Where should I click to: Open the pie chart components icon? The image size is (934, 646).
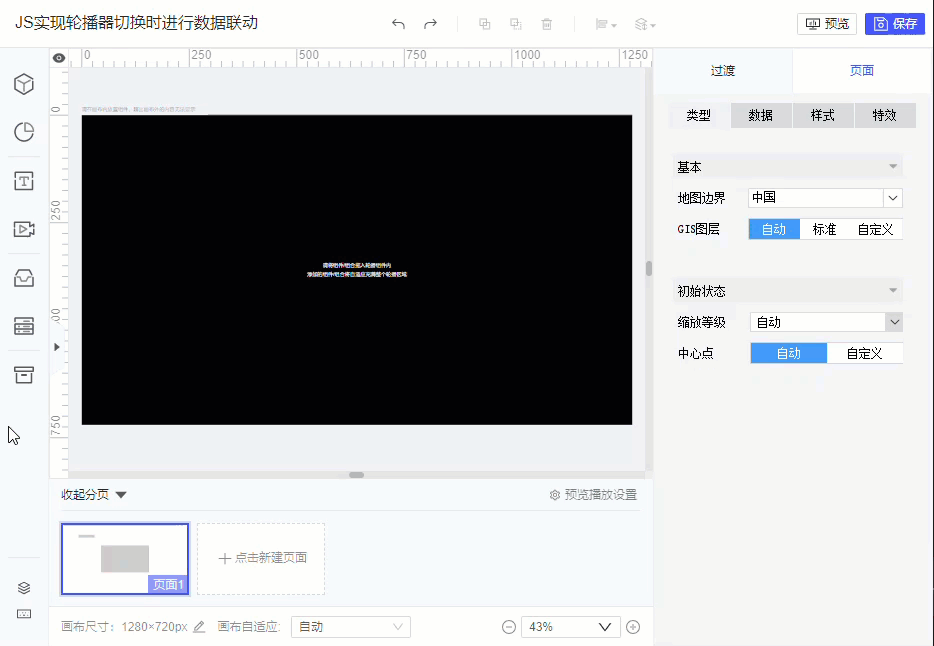[24, 132]
